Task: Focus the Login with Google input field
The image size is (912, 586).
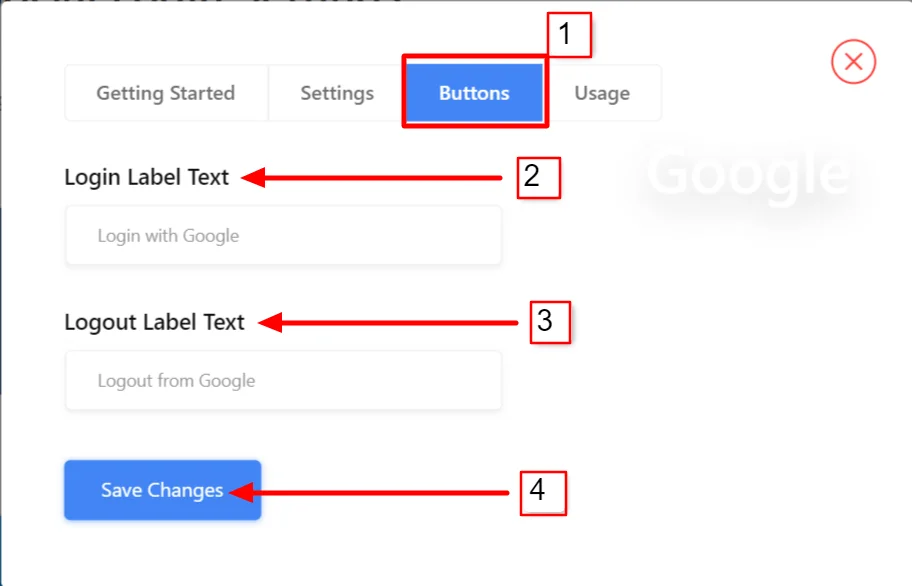Action: 283,236
